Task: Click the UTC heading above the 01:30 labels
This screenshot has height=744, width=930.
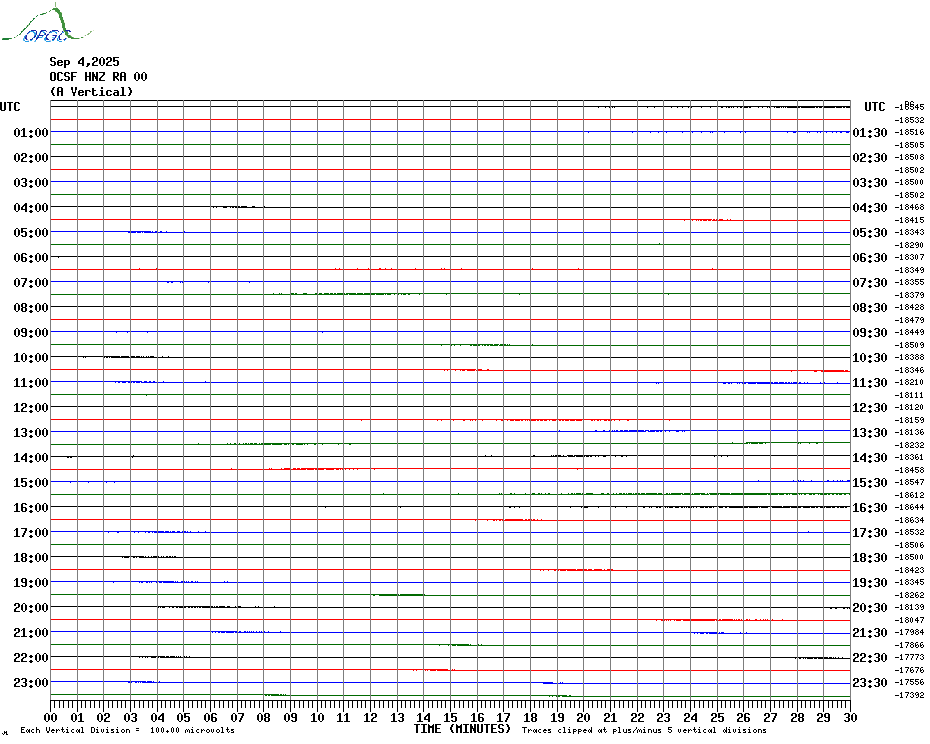Action: click(x=874, y=107)
